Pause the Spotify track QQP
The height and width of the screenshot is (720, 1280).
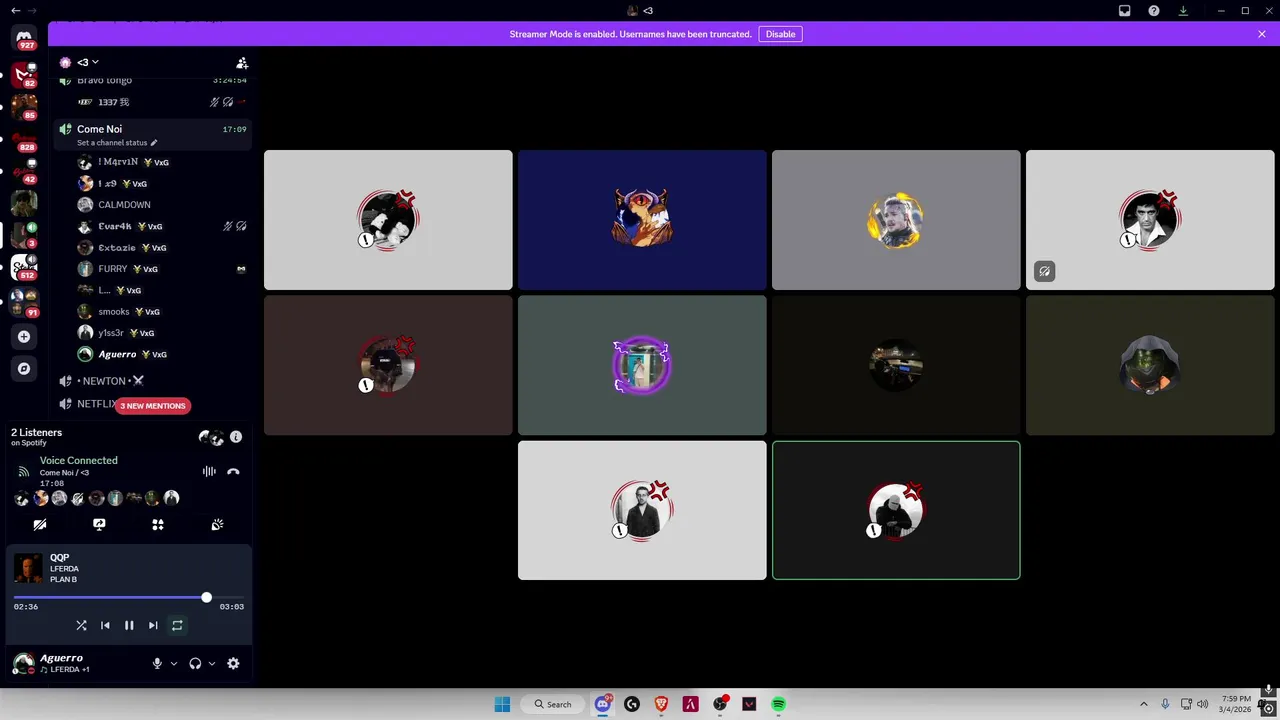[129, 625]
